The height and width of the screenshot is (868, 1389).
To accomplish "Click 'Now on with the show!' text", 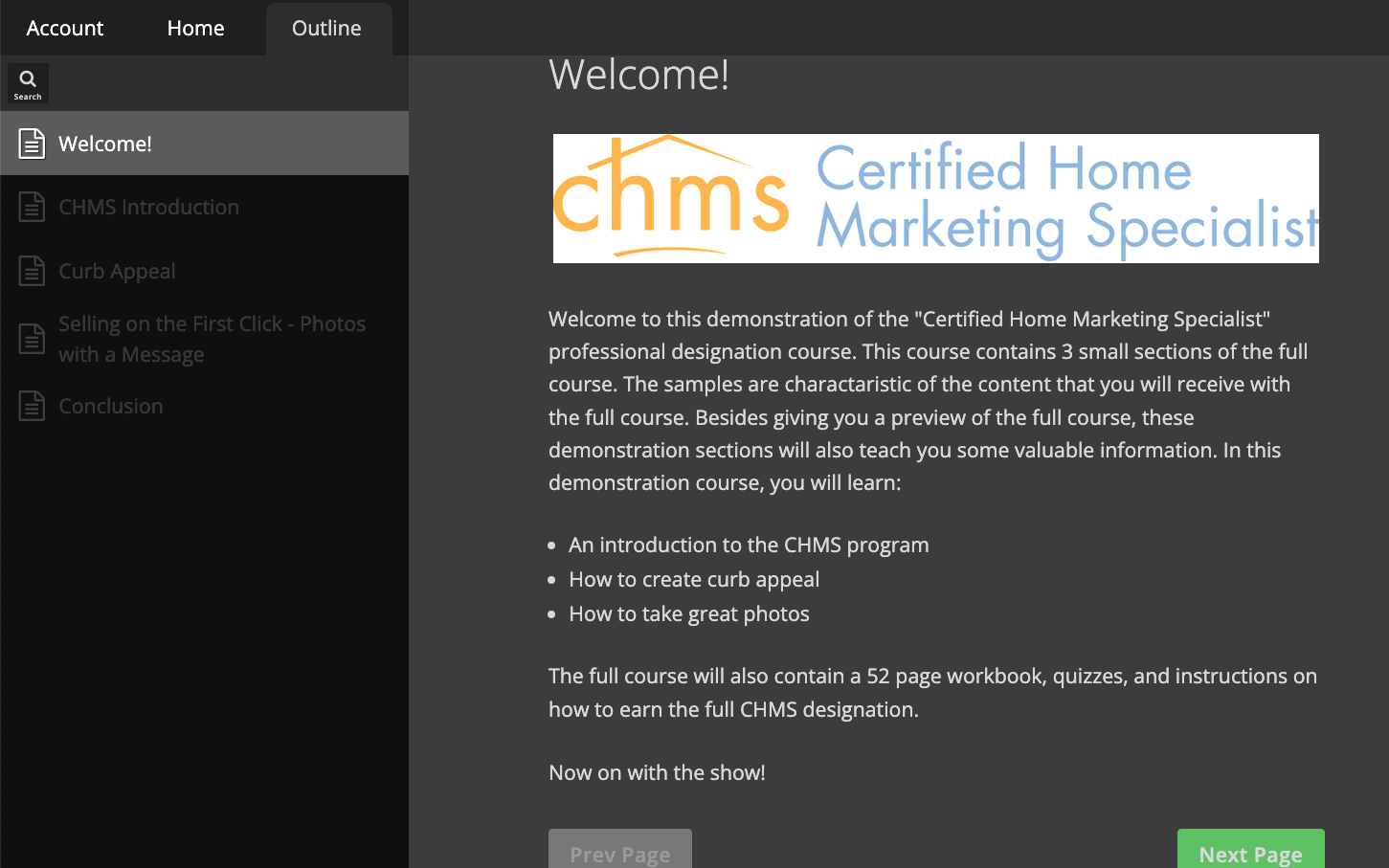I will pos(657,772).
